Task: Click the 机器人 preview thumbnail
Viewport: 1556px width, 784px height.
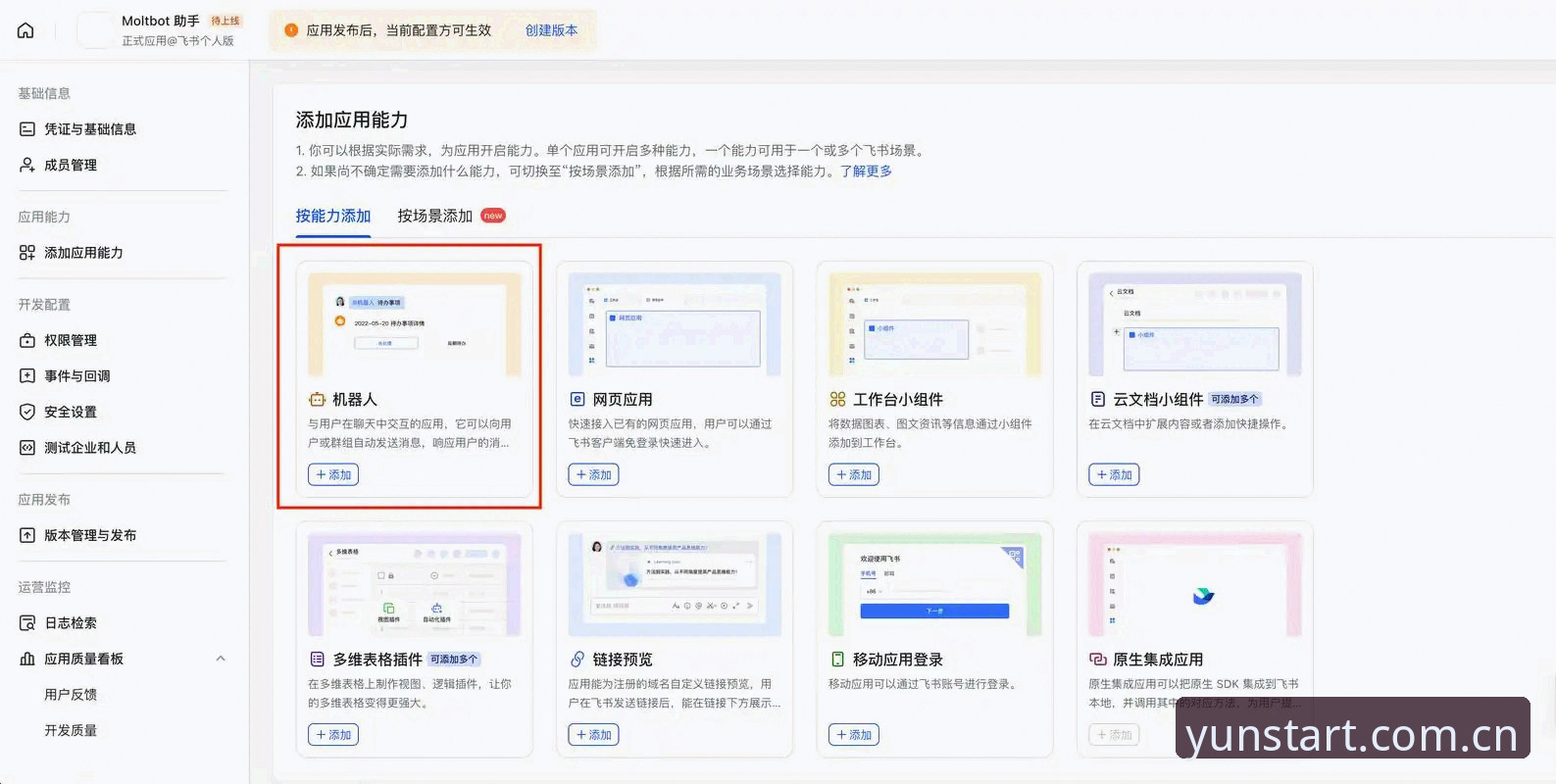Action: 415,324
